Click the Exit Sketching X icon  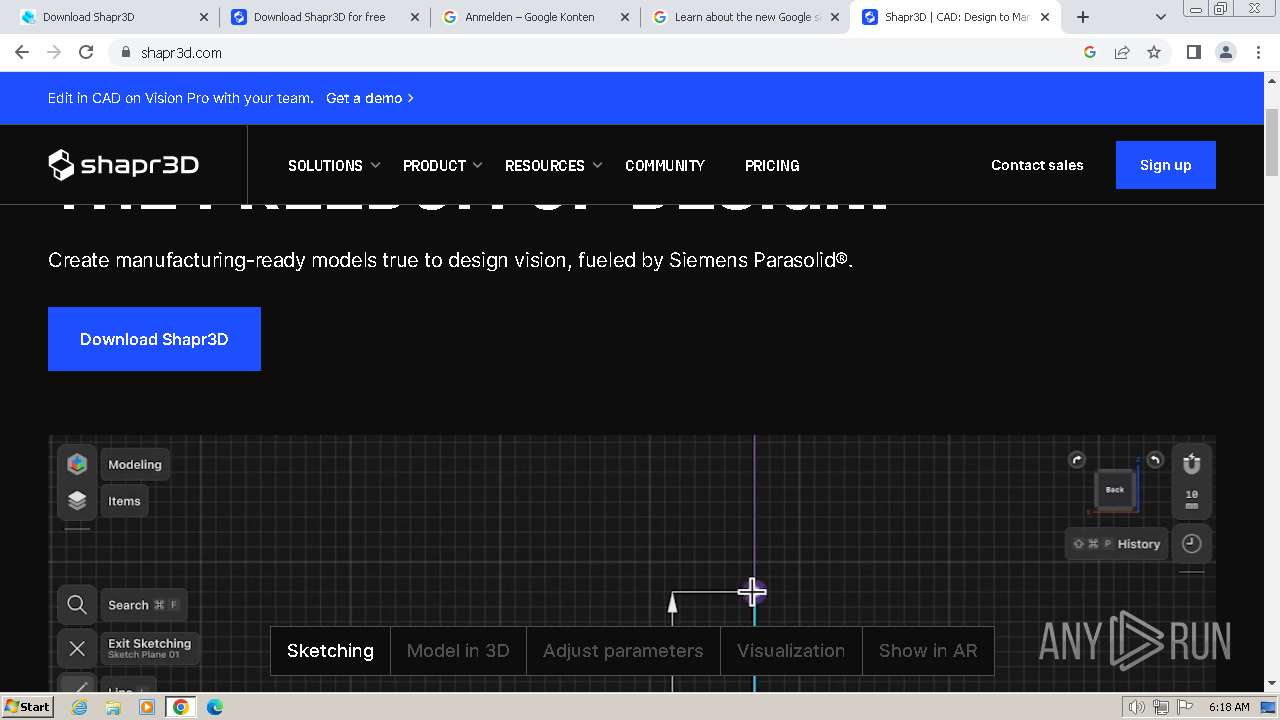(x=77, y=648)
